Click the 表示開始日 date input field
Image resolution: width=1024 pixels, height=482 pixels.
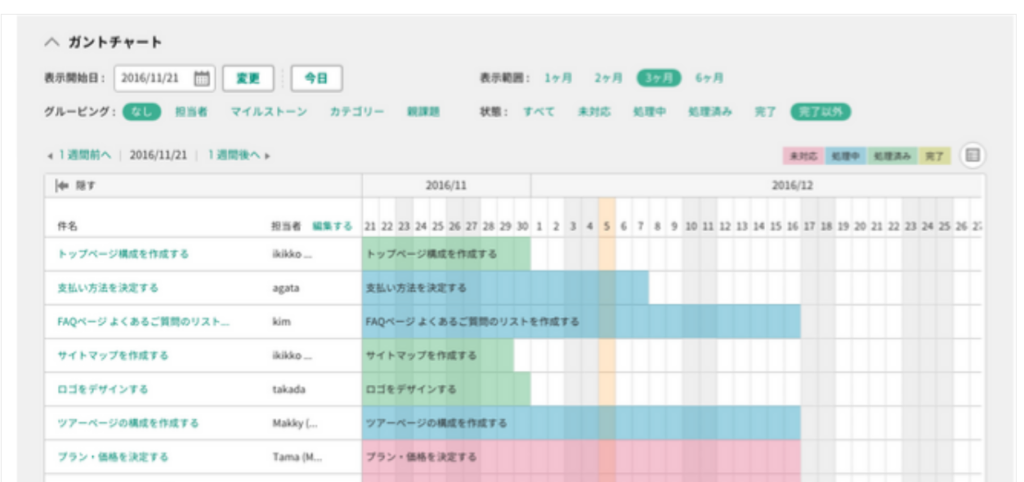(165, 78)
